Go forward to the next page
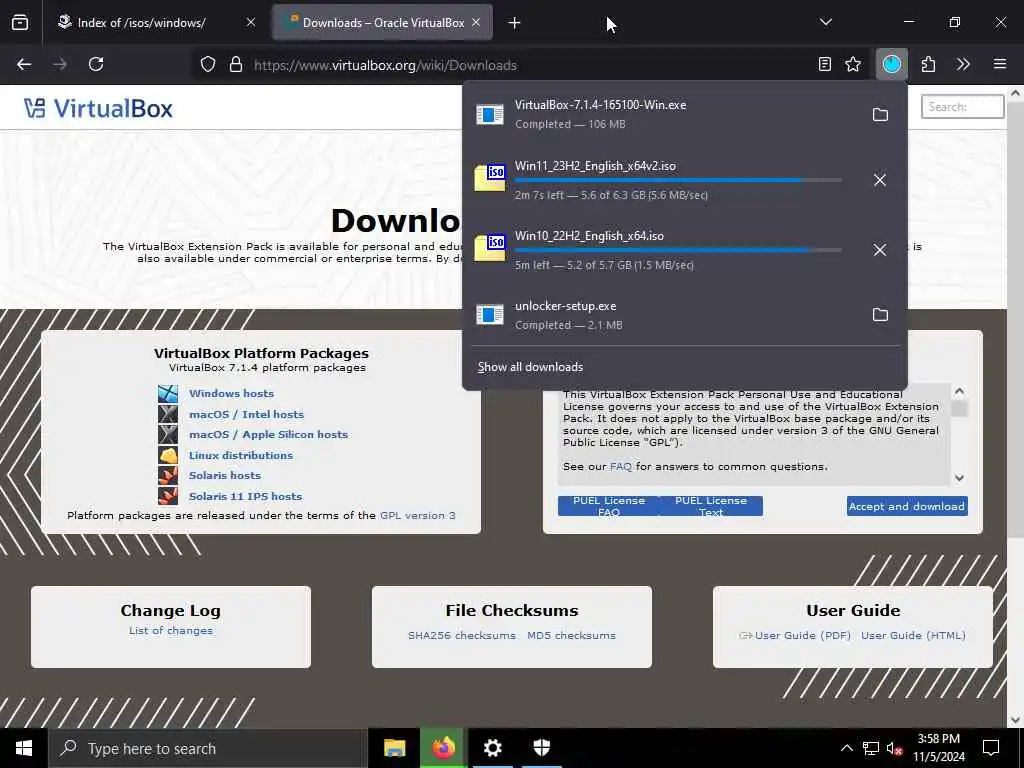Screen dimensions: 1024x768 (60, 64)
